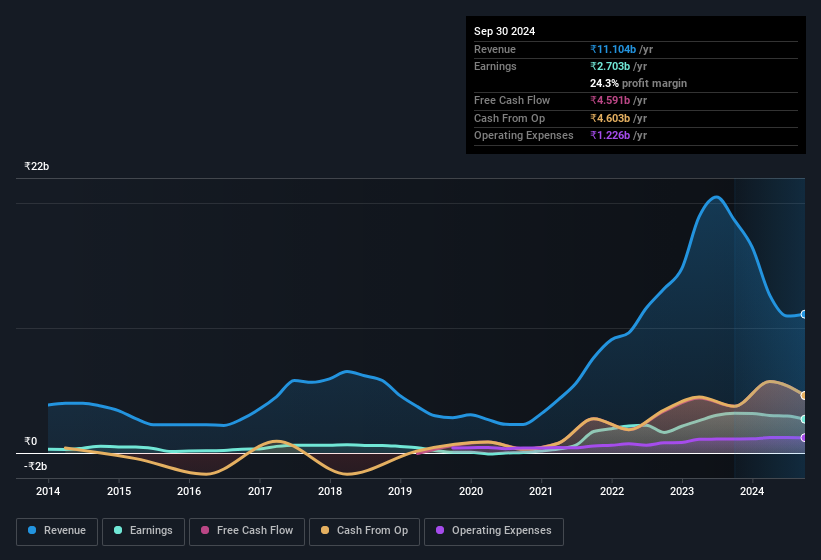821x560 pixels.
Task: Click the ₹11.104b revenue value
Action: click(x=613, y=49)
